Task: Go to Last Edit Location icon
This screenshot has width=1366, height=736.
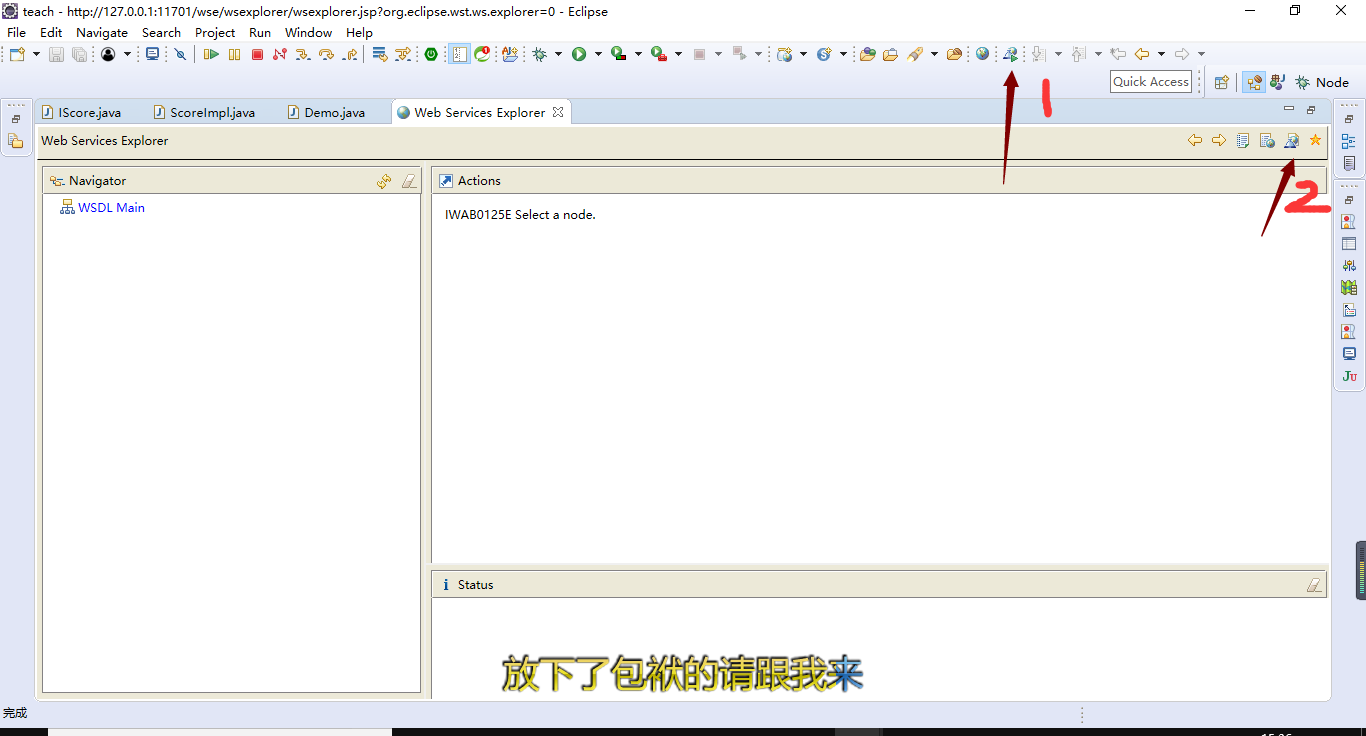Action: [1118, 54]
